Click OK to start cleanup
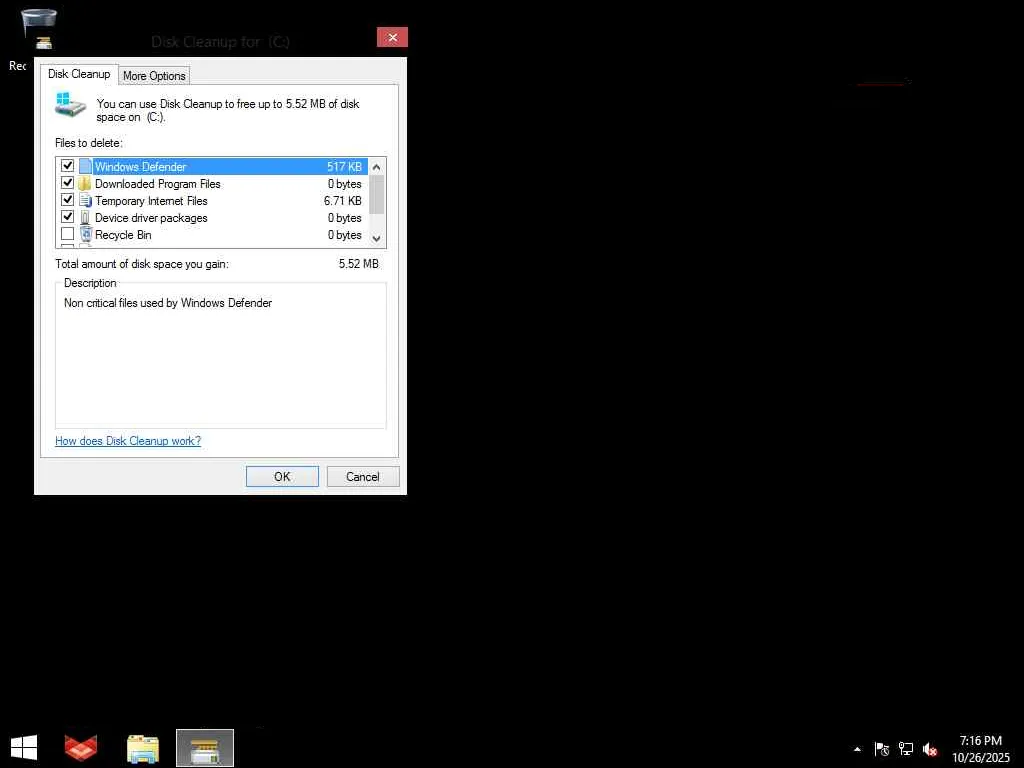1024x768 pixels. coord(282,477)
